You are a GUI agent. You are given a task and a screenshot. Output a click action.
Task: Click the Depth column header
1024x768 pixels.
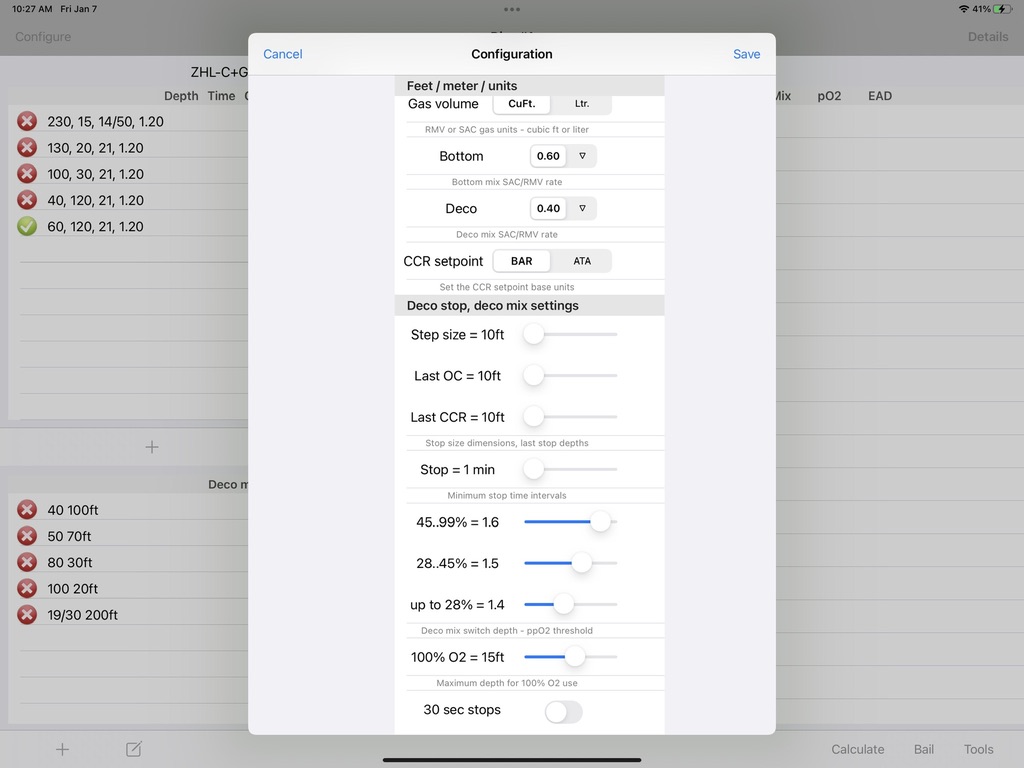[x=181, y=96]
